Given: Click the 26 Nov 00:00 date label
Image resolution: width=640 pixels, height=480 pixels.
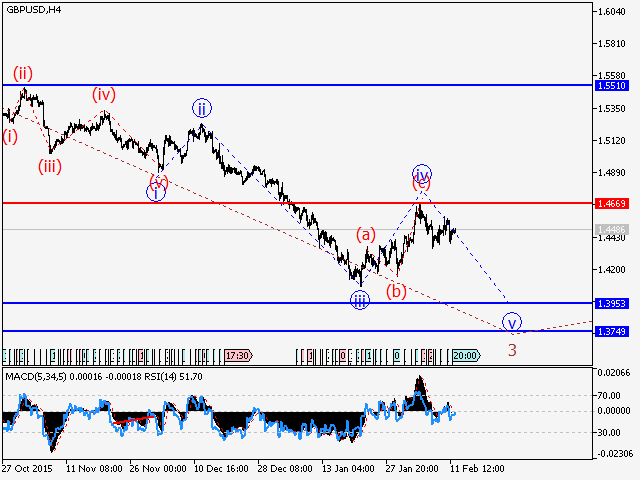Looking at the screenshot, I should [x=158, y=469].
